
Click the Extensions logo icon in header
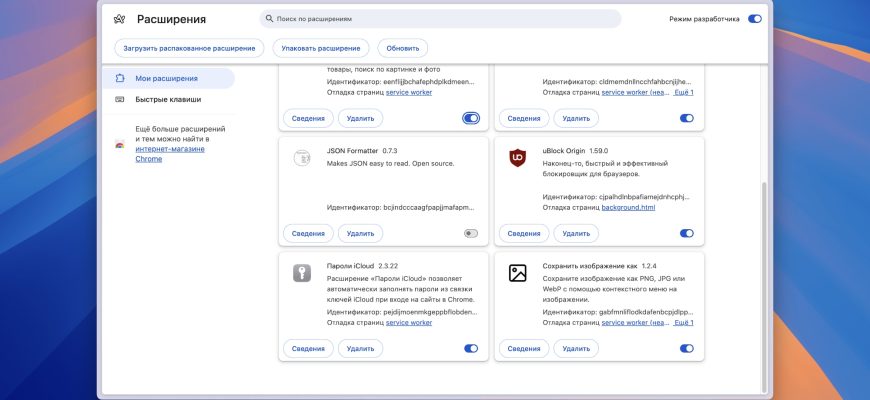click(x=120, y=19)
